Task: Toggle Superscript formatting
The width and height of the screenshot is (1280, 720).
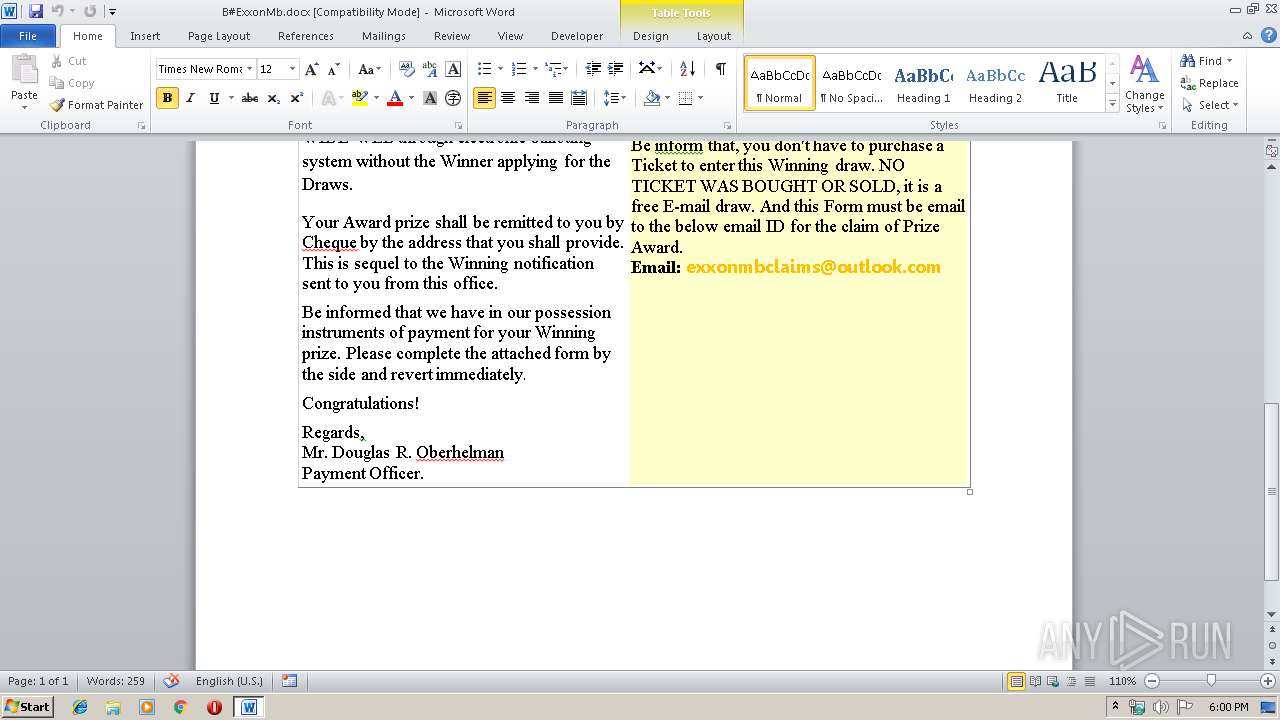Action: tap(296, 98)
